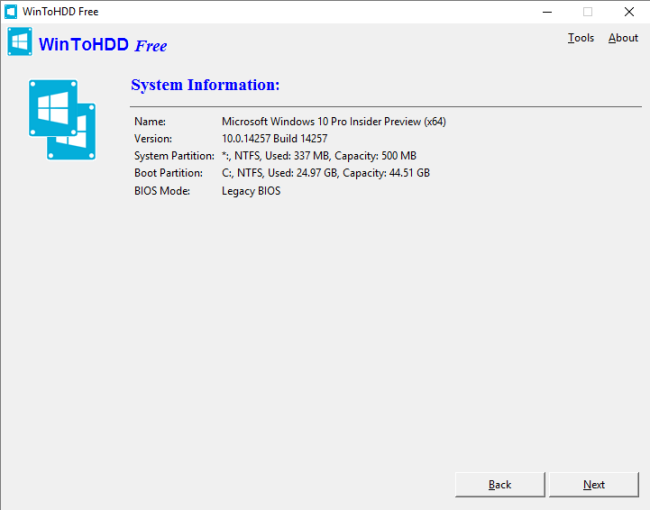The height and width of the screenshot is (510, 650).
Task: Select the Boot Partition C: value text
Action: pos(325,173)
